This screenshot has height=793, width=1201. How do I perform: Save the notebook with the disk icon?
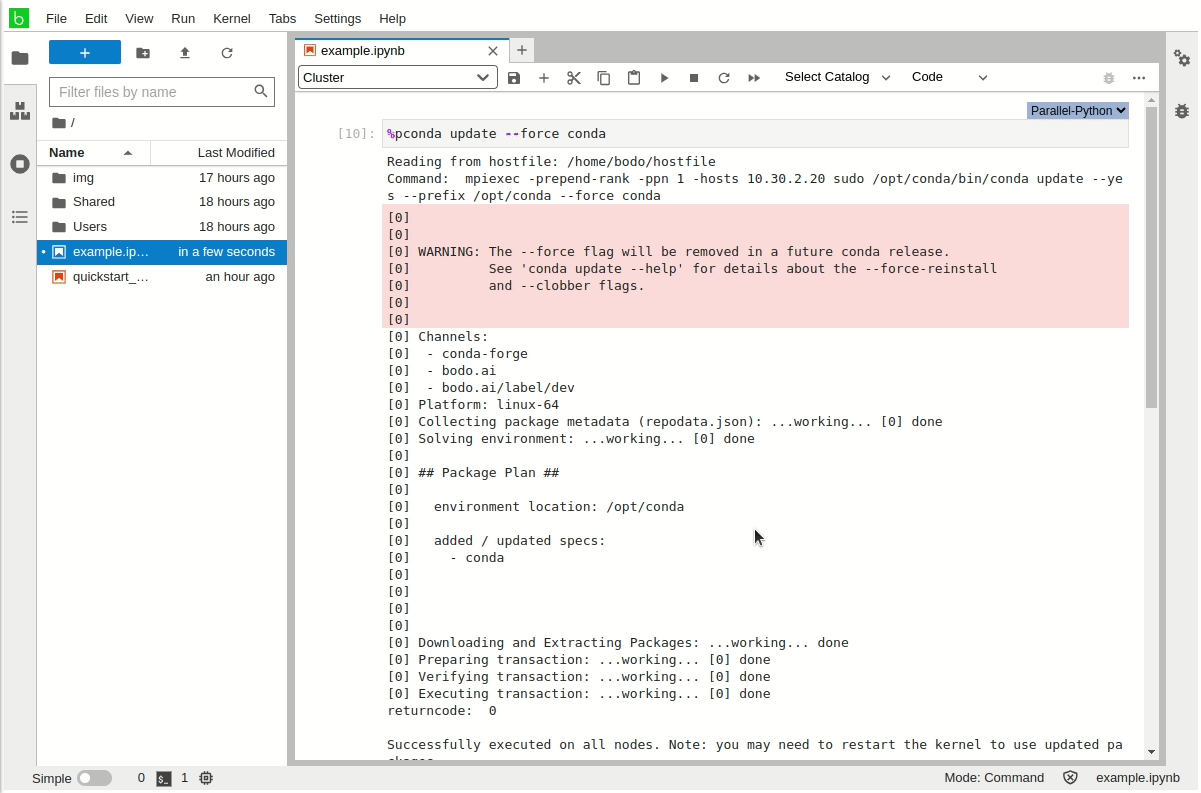tap(514, 78)
